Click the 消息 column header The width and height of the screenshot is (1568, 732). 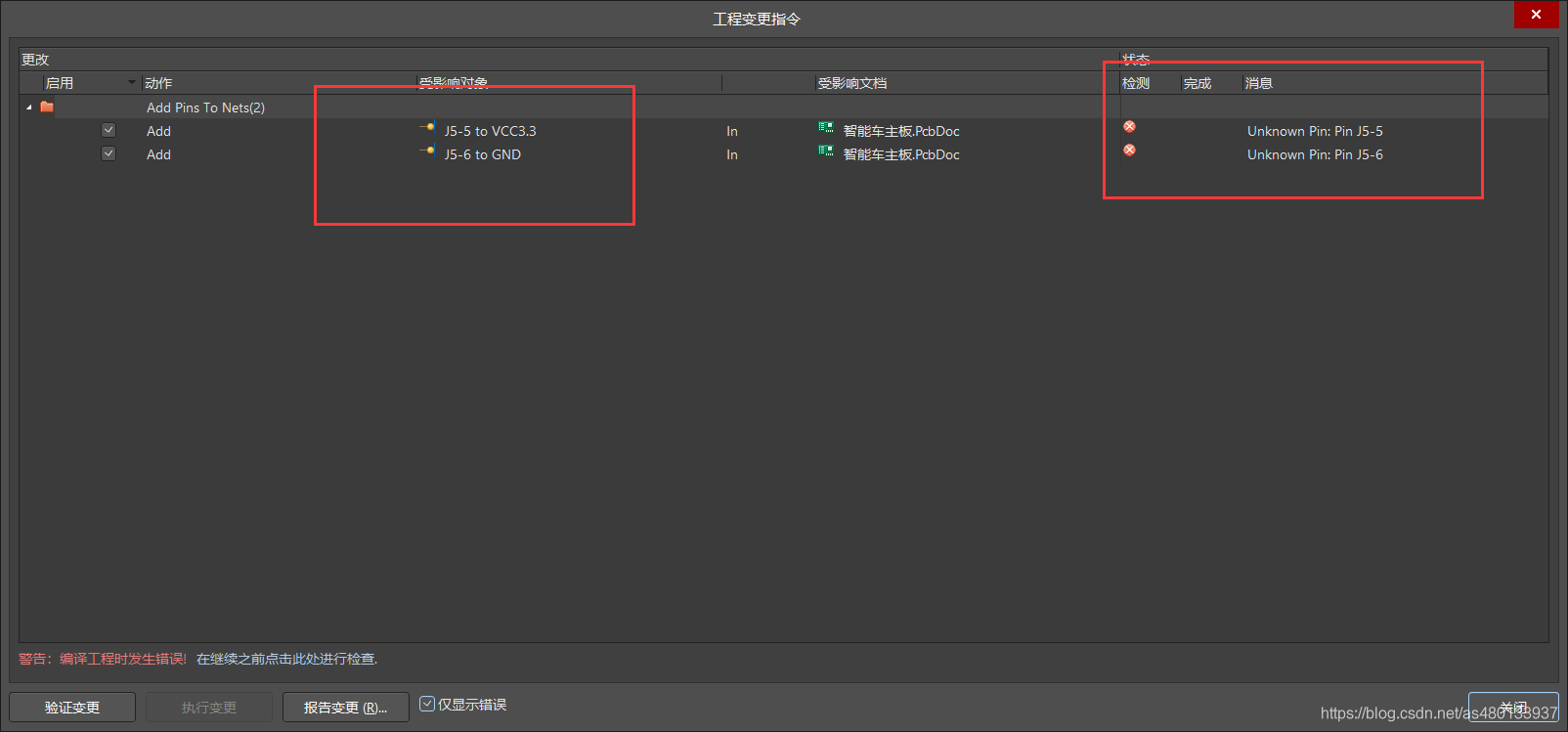(x=1259, y=83)
